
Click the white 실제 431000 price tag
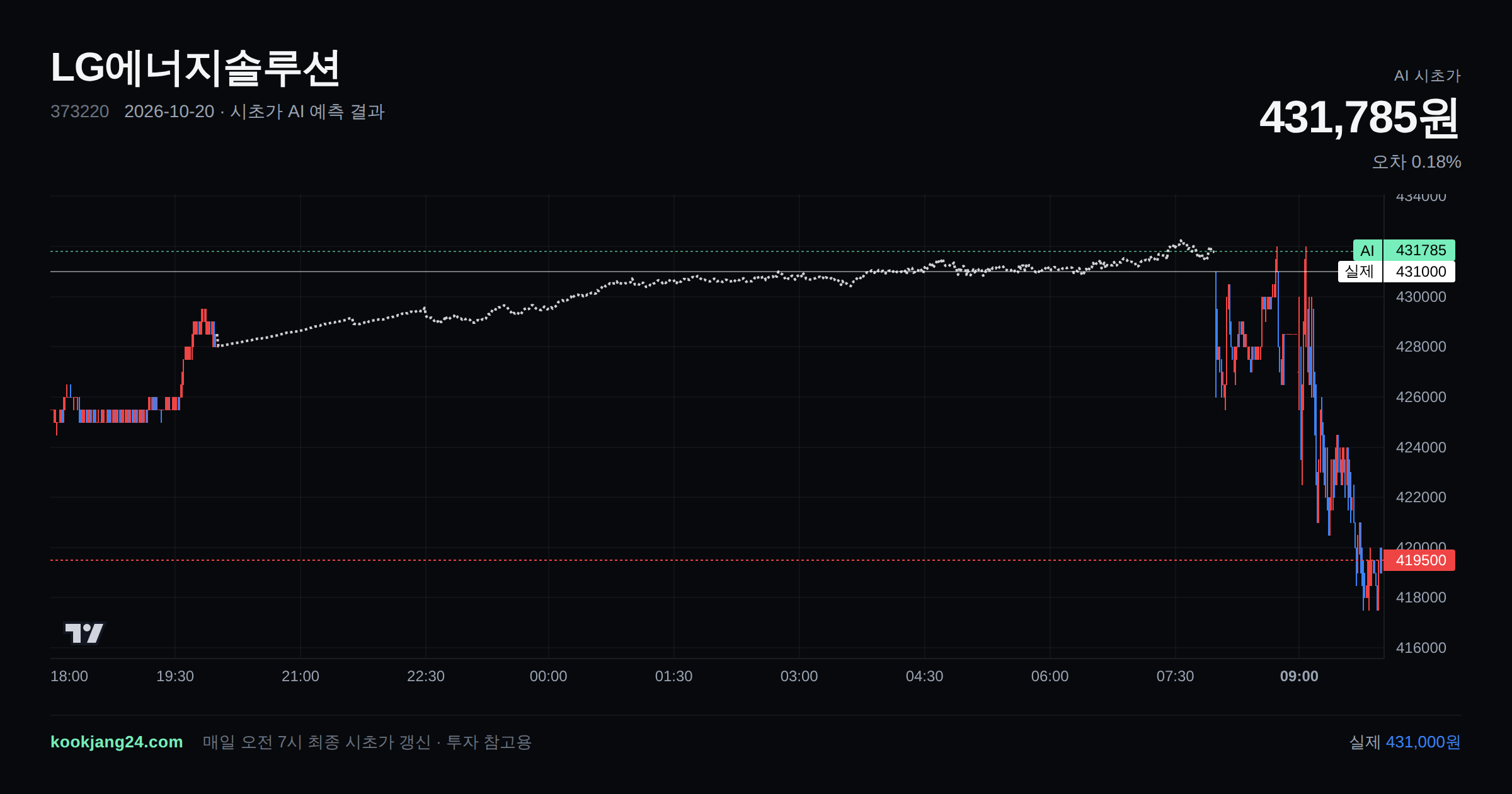click(1397, 272)
